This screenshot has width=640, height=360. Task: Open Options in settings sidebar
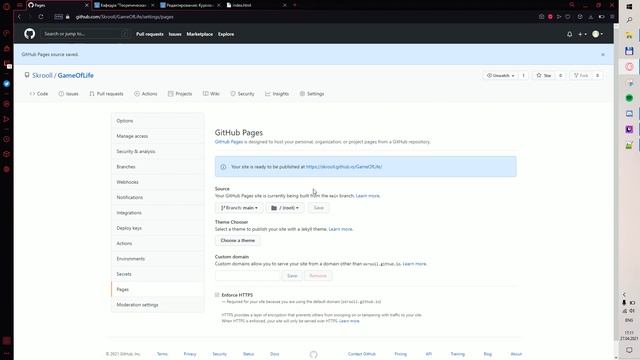click(158, 121)
